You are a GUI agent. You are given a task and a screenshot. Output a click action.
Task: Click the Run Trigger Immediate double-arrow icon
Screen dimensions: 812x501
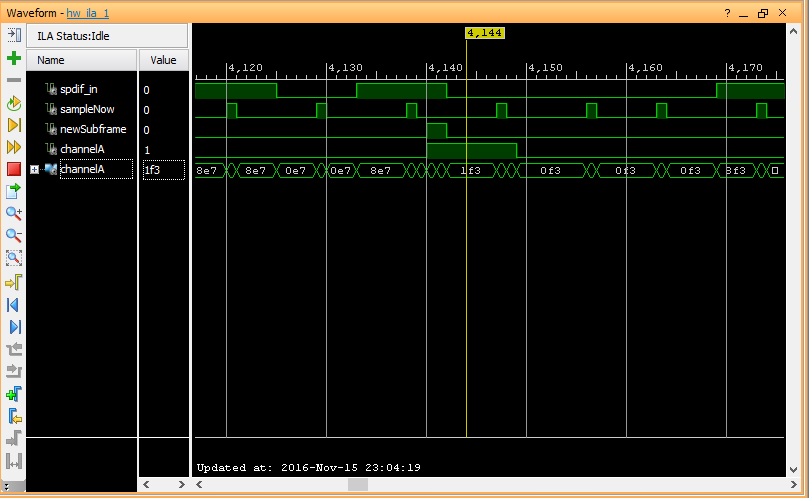coord(14,147)
